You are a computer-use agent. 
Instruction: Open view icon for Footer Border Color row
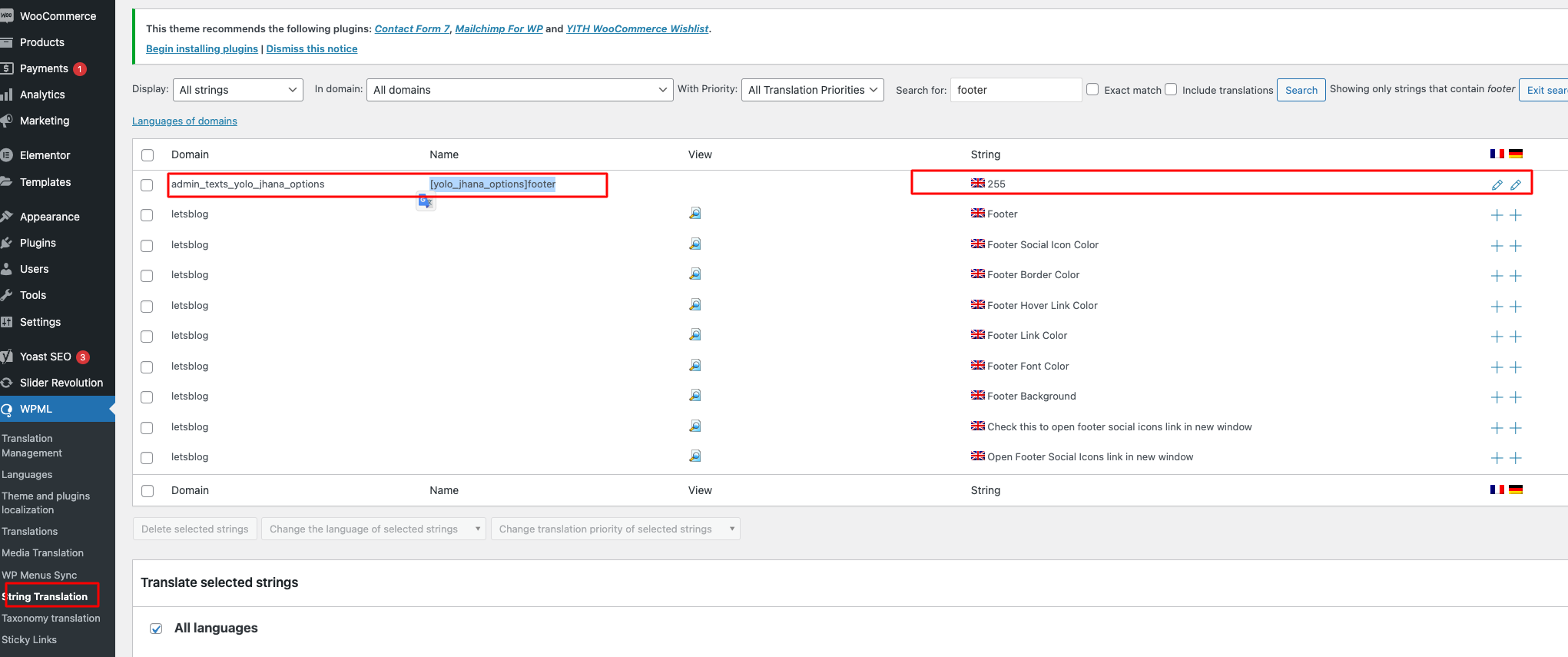click(x=694, y=274)
